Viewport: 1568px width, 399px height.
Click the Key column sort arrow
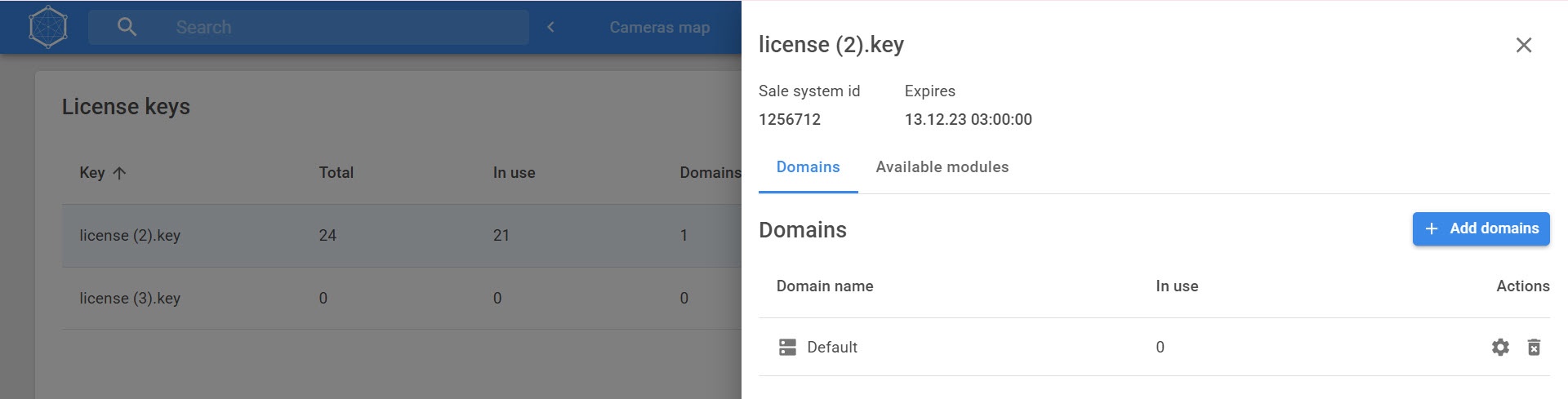[x=119, y=173]
